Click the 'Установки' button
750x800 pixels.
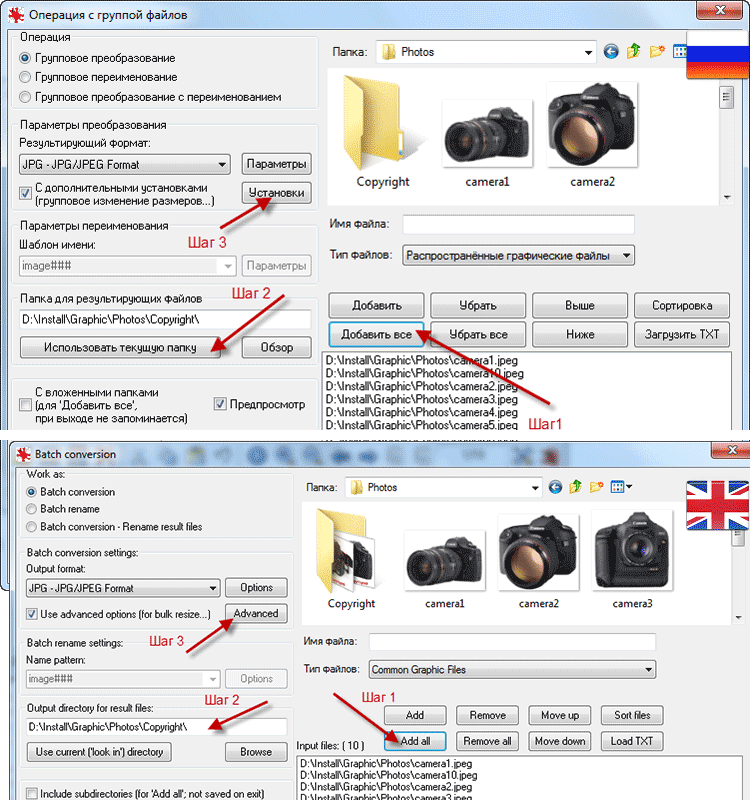click(x=276, y=192)
